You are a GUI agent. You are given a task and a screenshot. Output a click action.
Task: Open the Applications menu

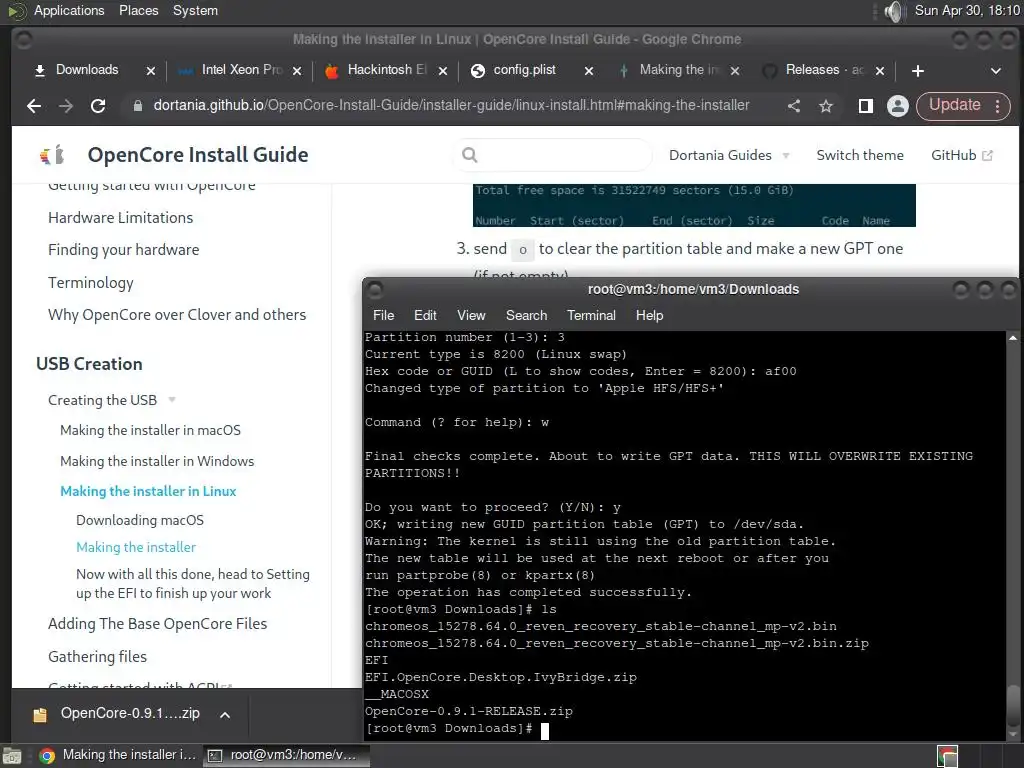coord(69,11)
